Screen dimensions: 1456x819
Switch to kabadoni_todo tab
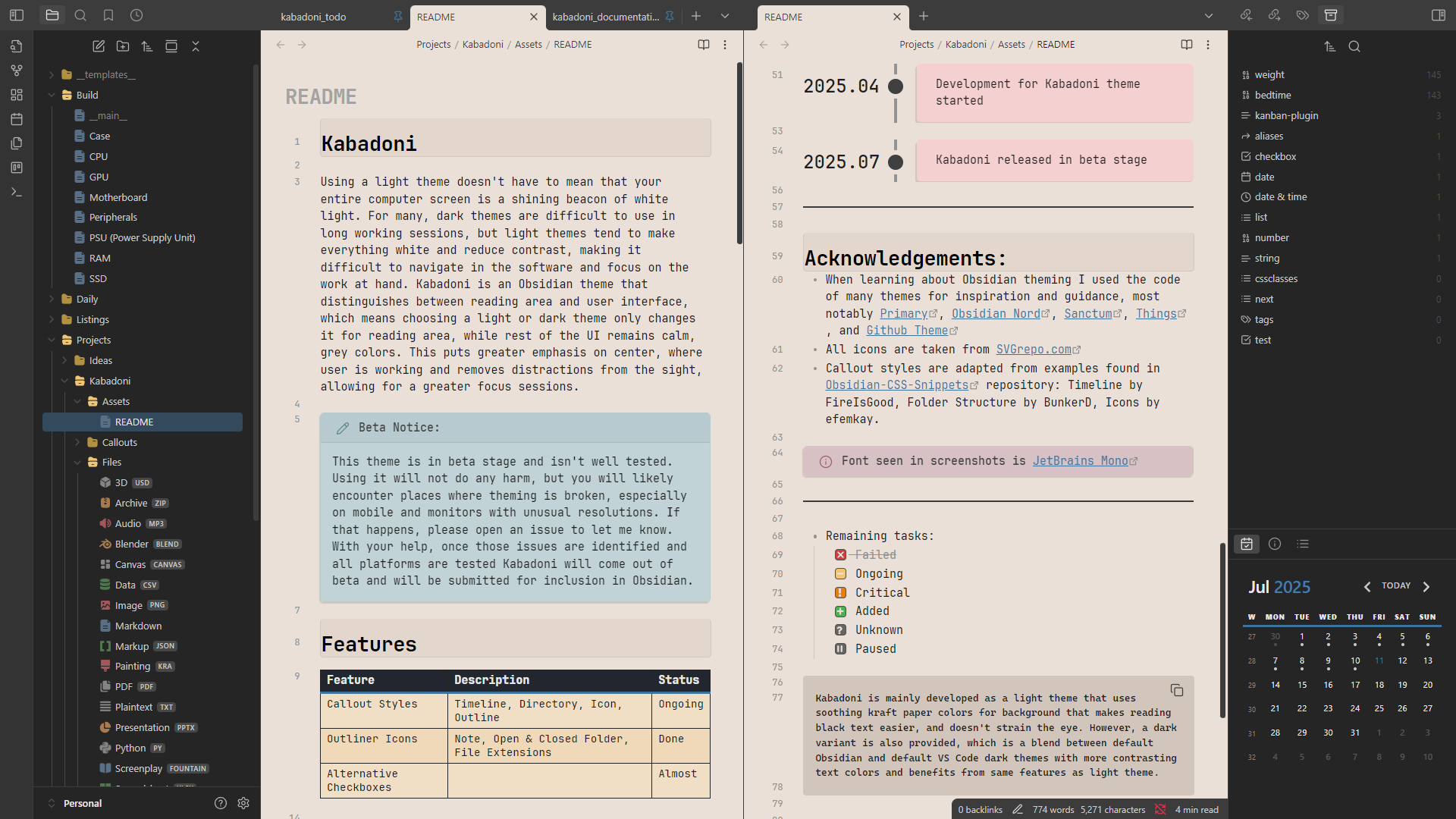tap(313, 17)
